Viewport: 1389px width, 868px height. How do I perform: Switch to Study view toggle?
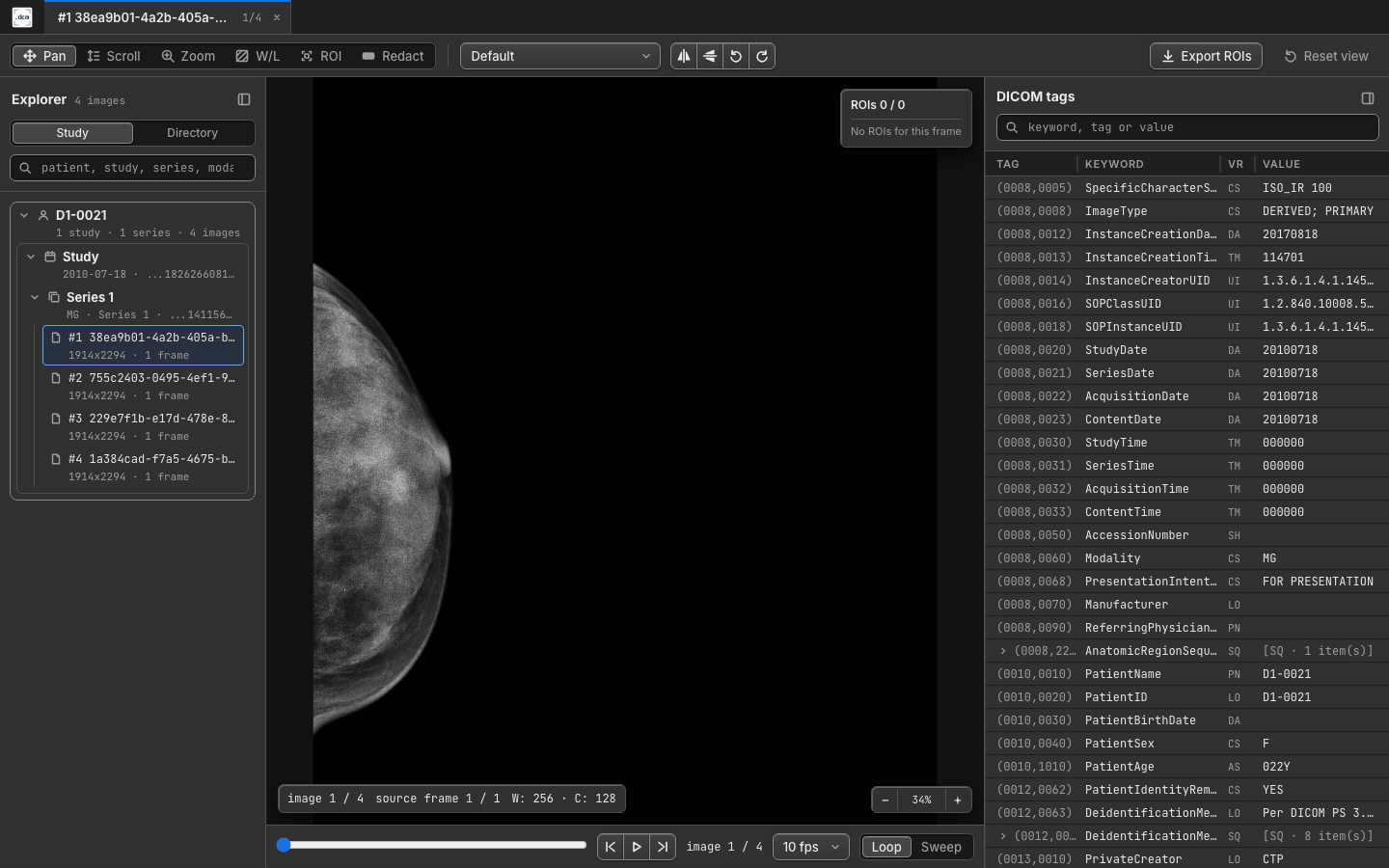click(72, 133)
